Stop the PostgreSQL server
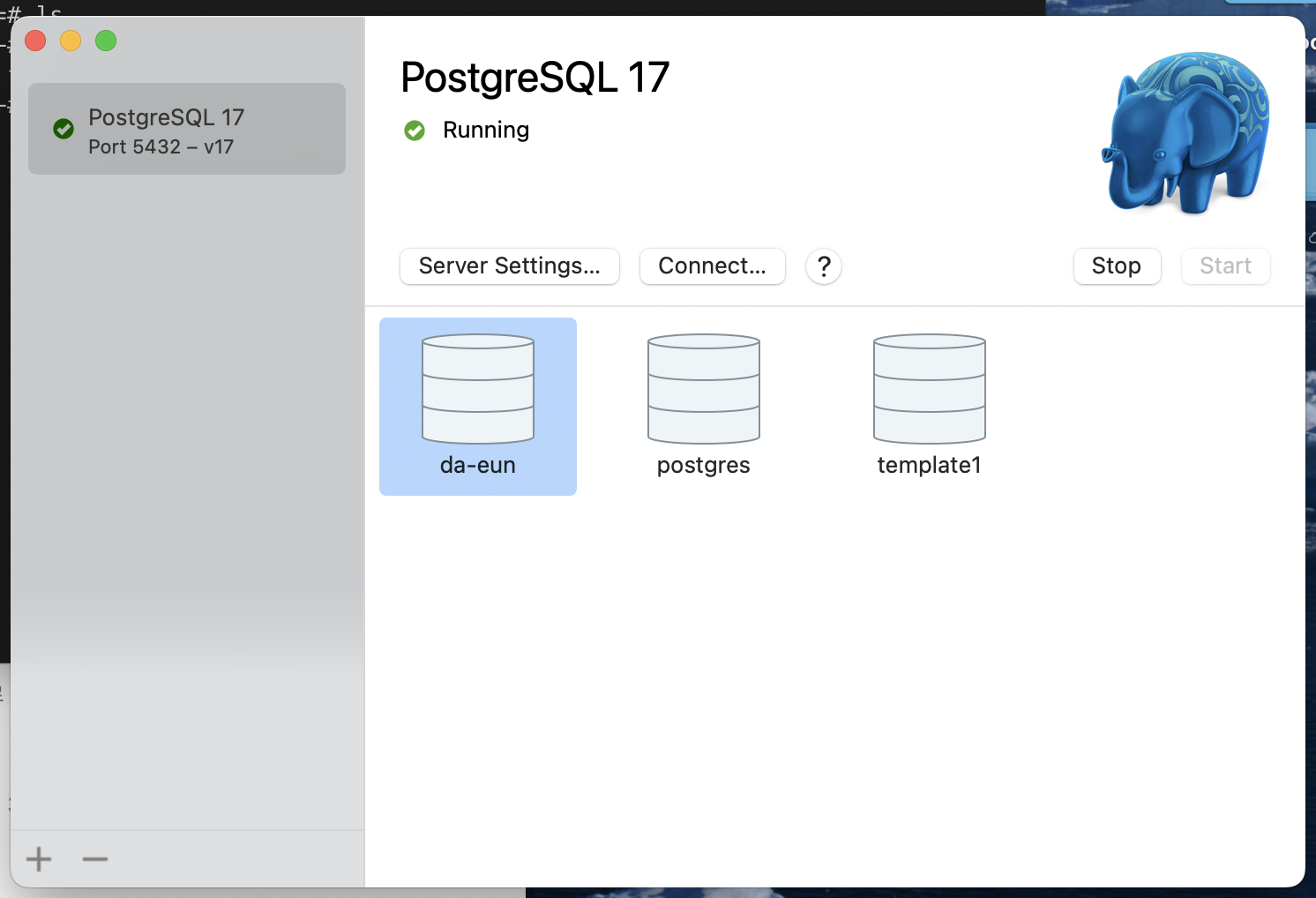 click(1117, 266)
